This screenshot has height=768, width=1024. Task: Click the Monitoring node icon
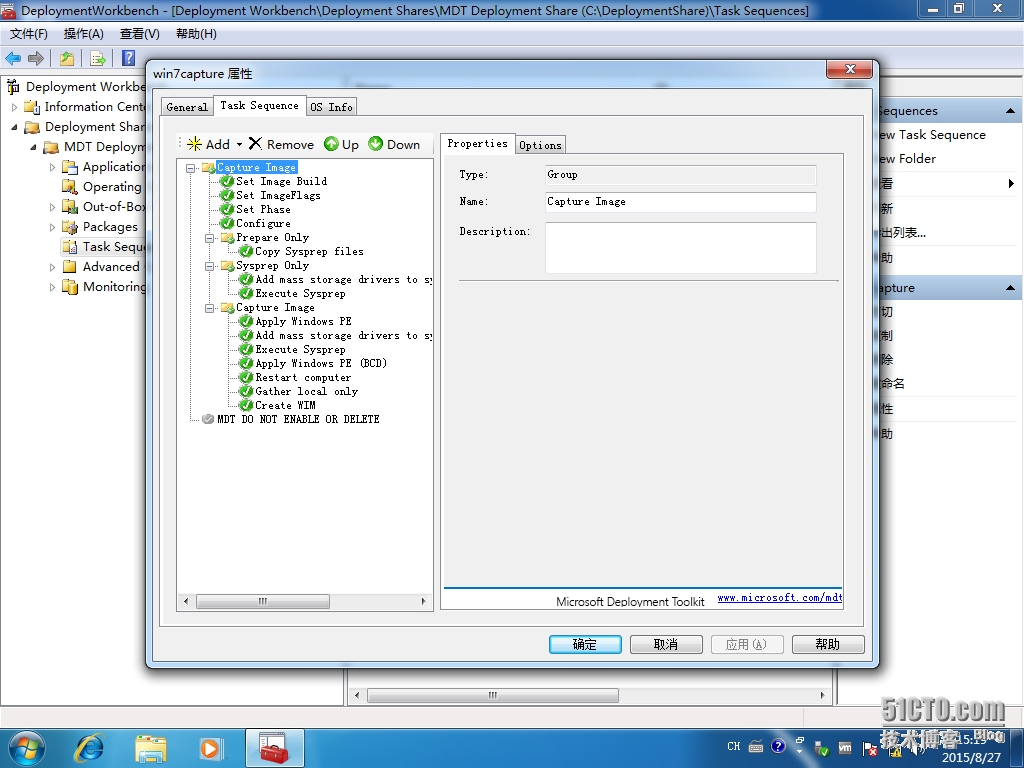point(70,287)
